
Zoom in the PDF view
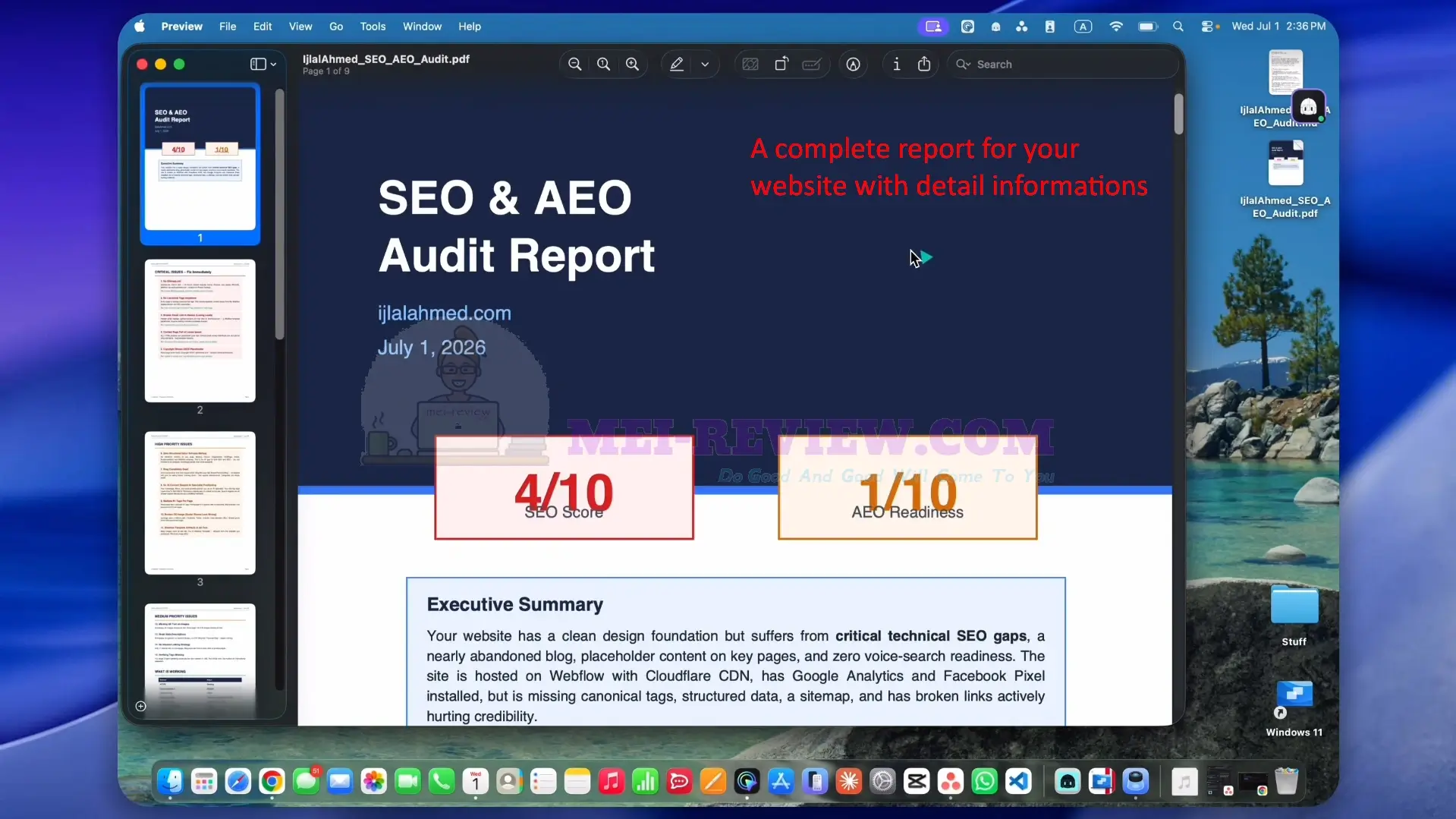coord(632,65)
